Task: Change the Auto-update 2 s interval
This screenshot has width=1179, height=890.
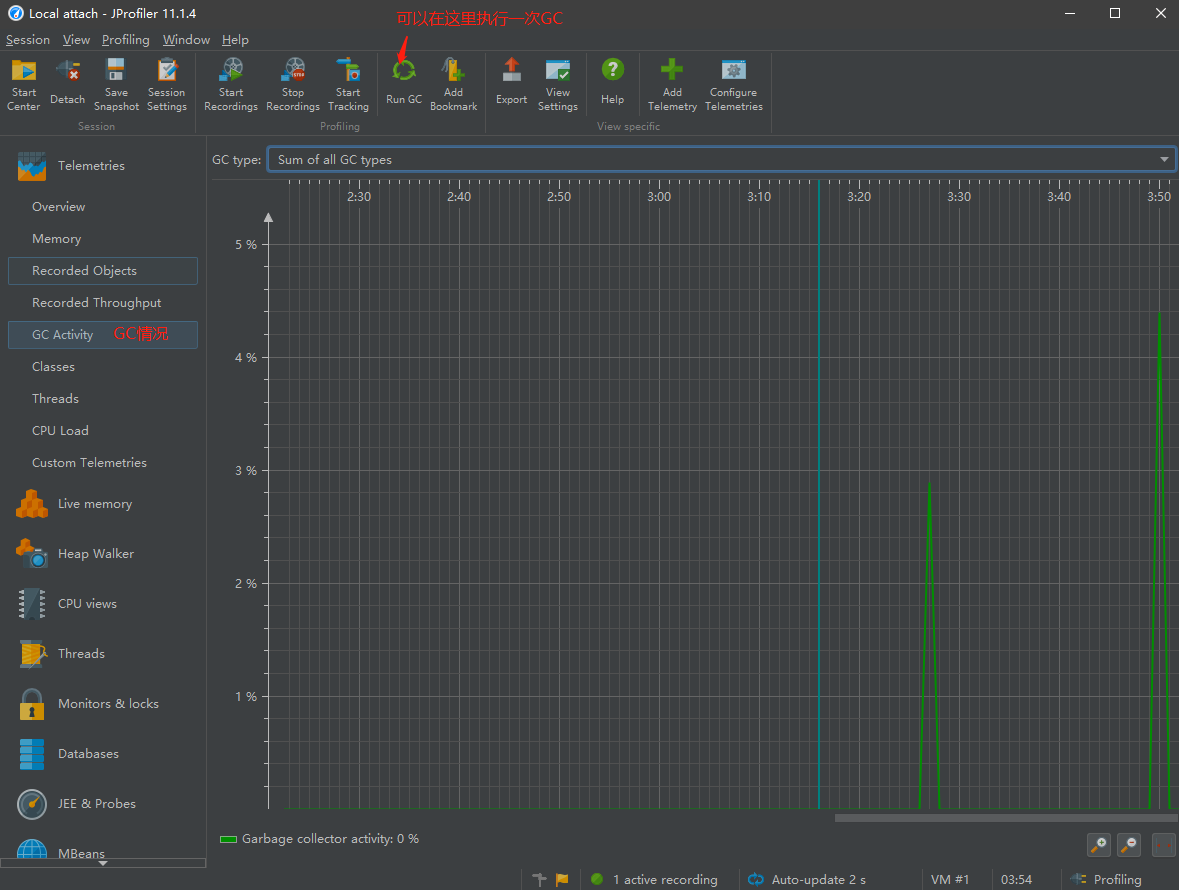Action: tap(807, 879)
